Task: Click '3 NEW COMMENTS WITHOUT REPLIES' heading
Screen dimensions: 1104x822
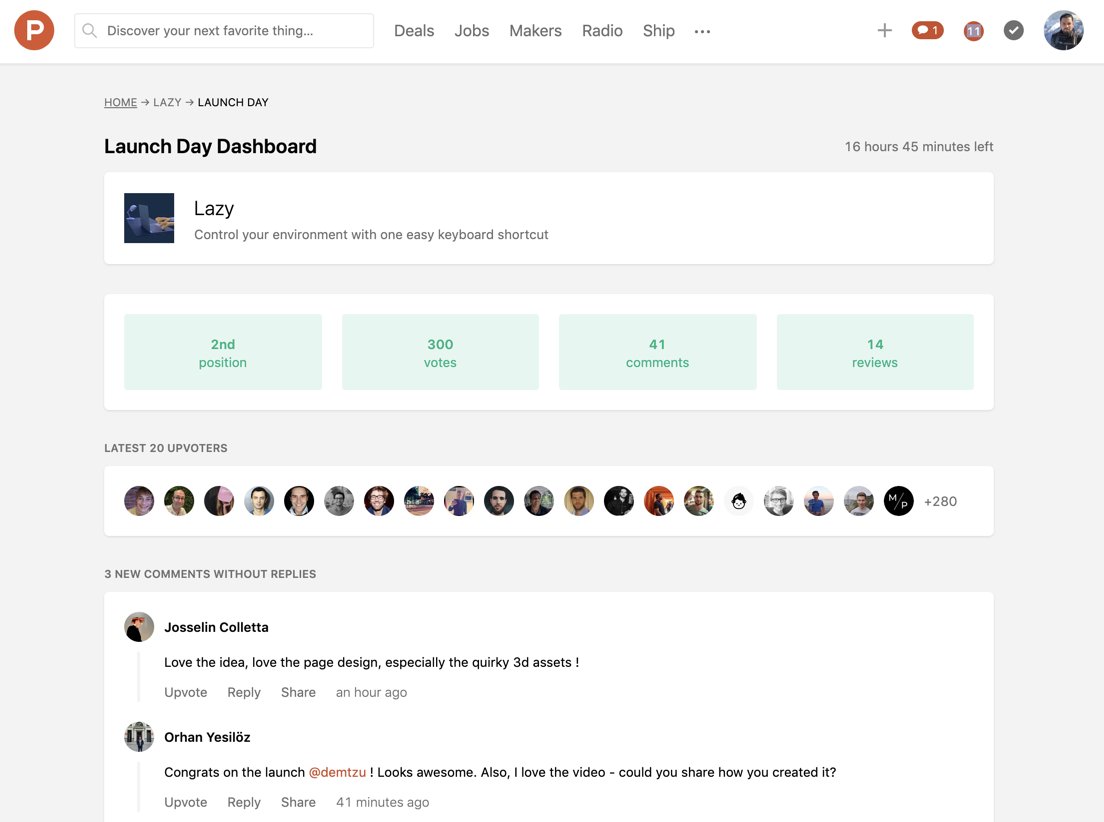Action: point(210,574)
